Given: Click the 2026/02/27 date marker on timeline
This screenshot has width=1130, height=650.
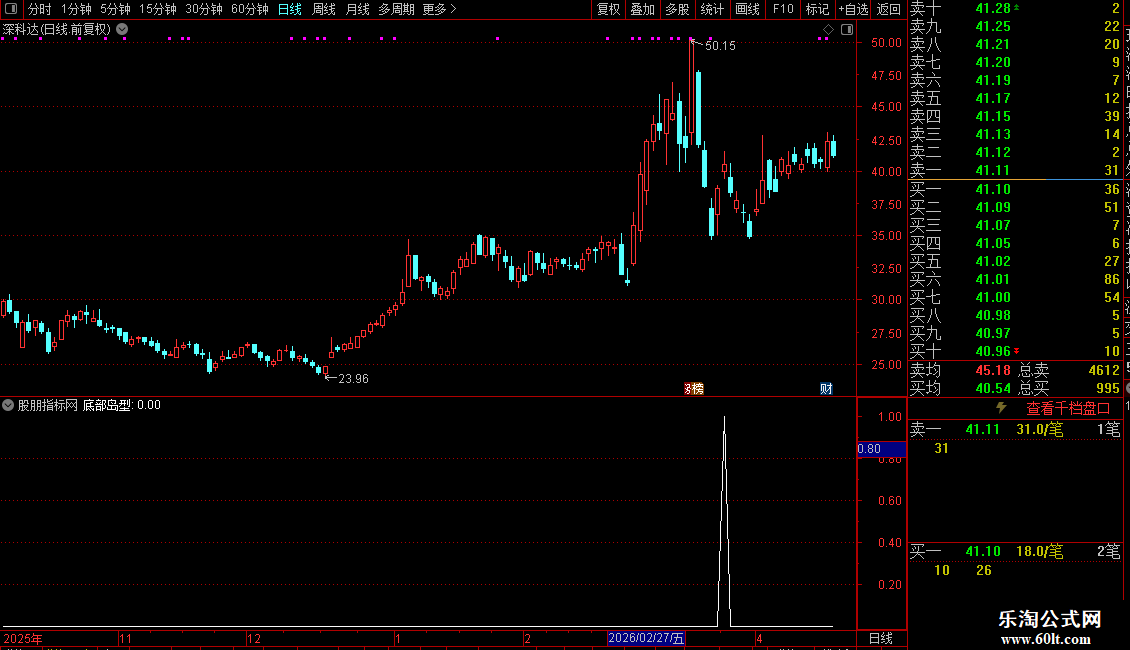Looking at the screenshot, I should [x=646, y=638].
